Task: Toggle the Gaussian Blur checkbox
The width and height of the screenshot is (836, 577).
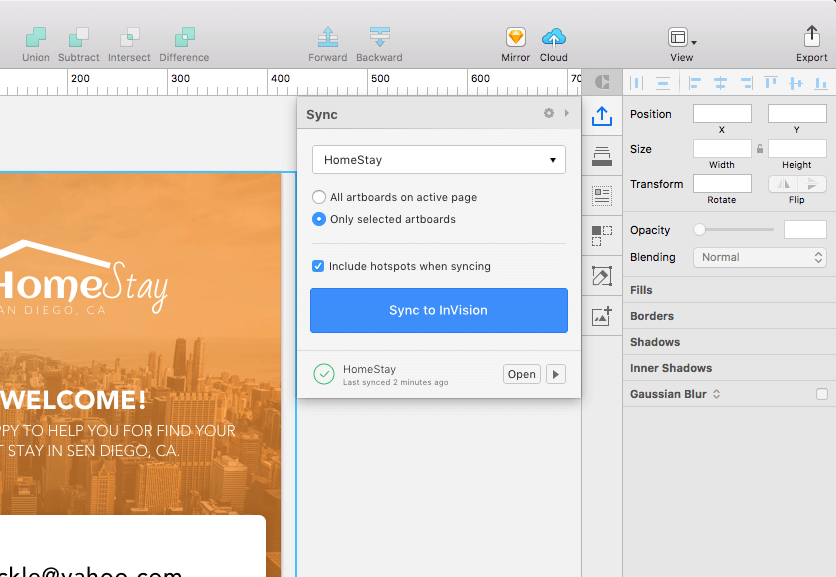Action: 822,394
